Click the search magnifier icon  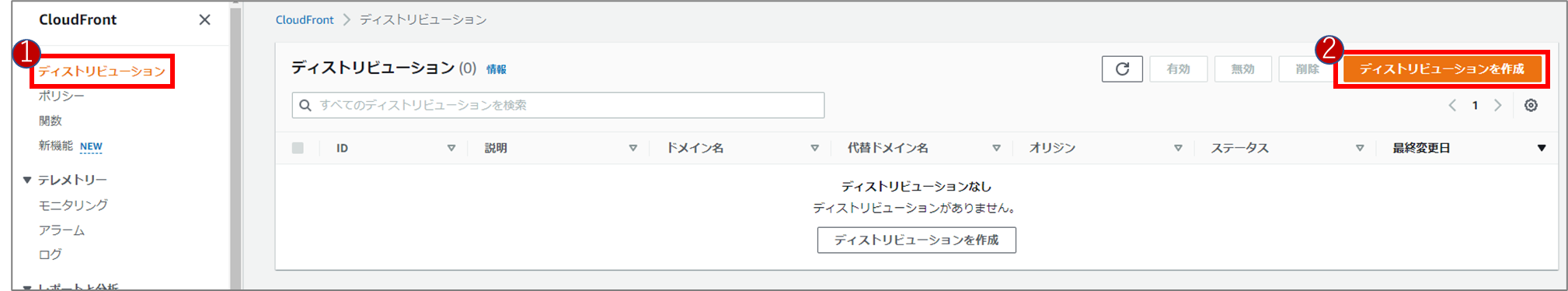305,105
